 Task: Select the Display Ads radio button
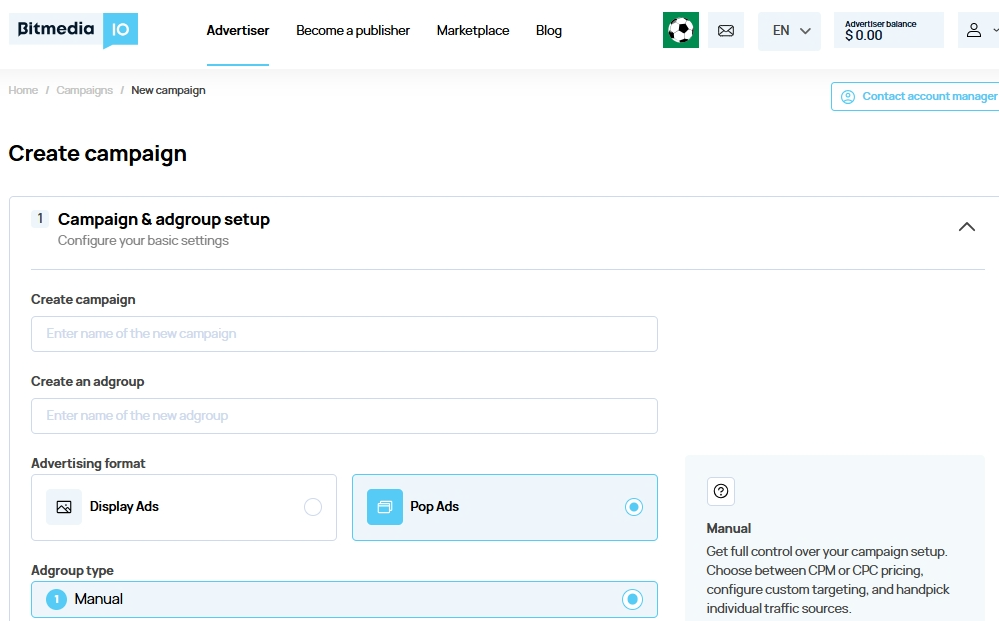[x=313, y=507]
